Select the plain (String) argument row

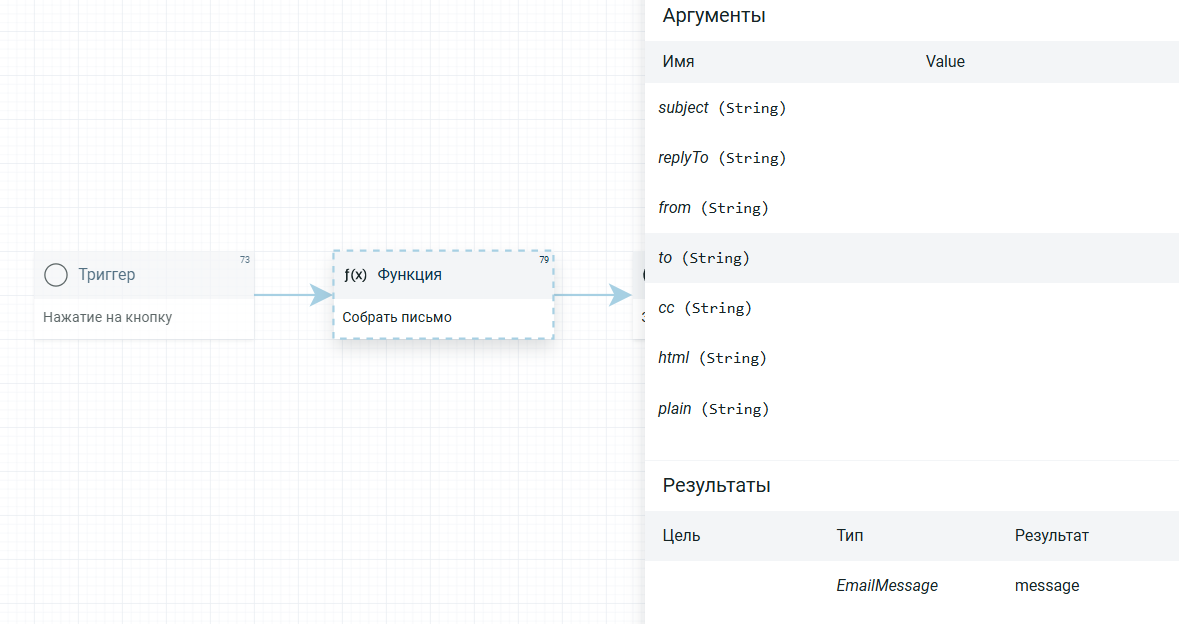[912, 409]
